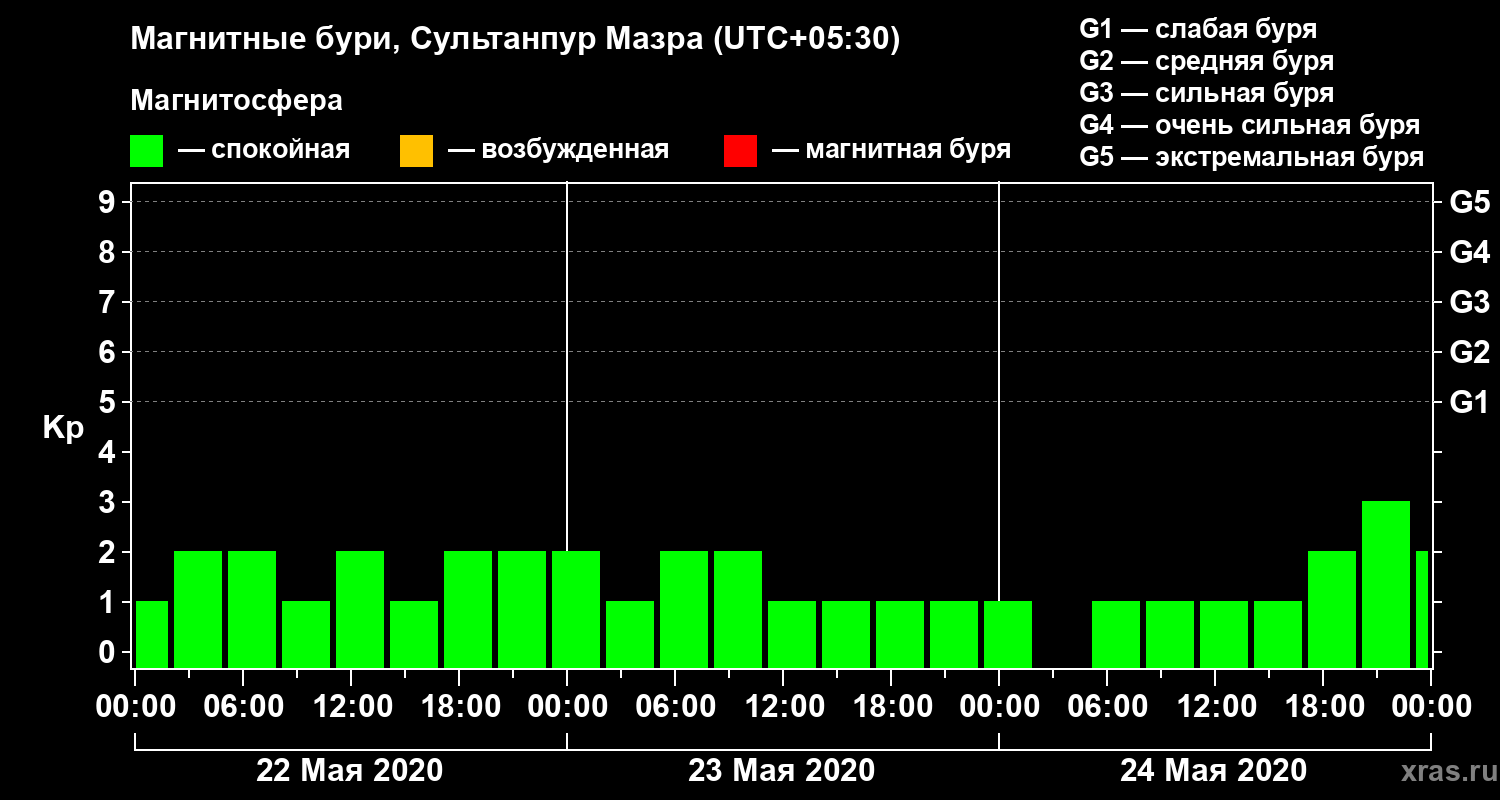Screen dimensions: 1500x800
Task: Click the 24 Мая 2020 date label
Action: 1213,770
